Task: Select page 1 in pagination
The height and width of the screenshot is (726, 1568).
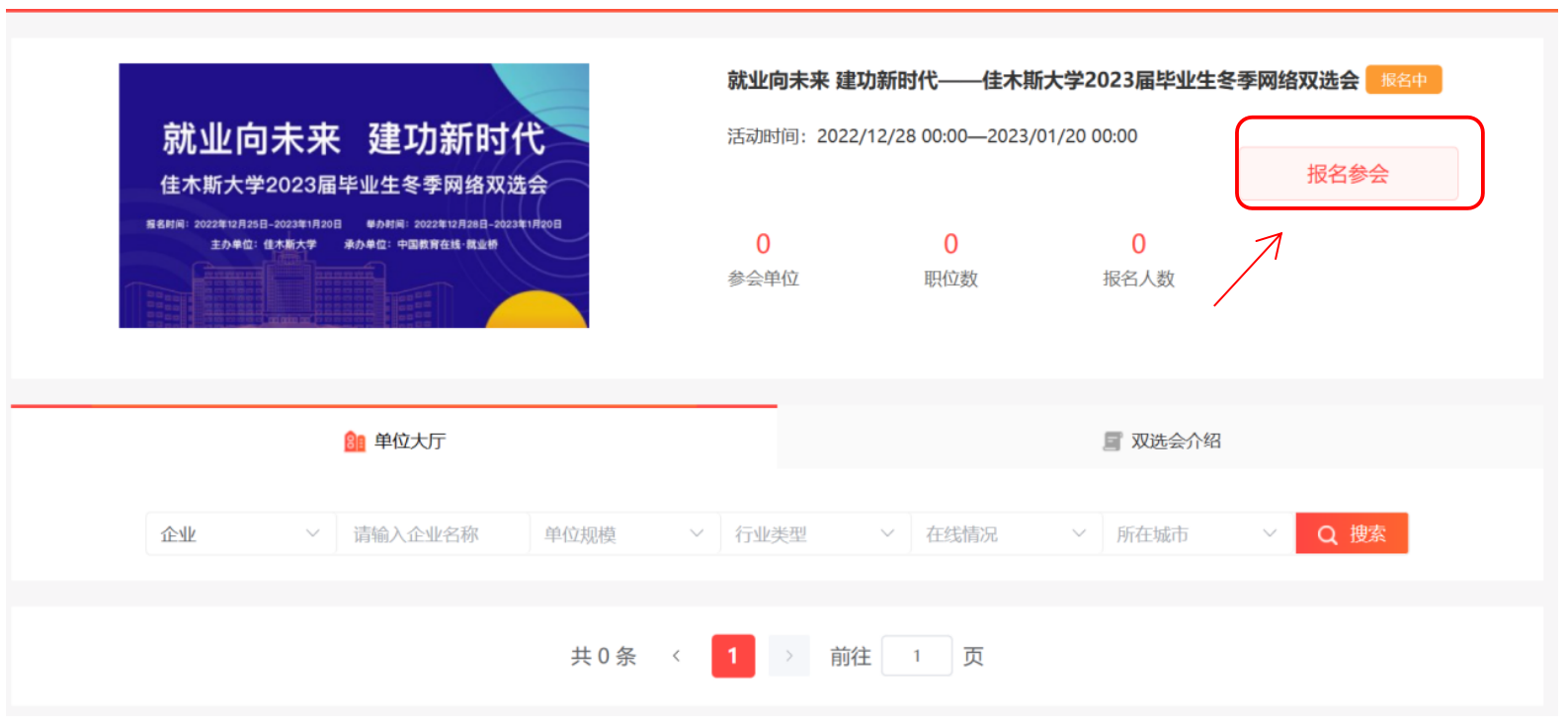Action: [733, 656]
